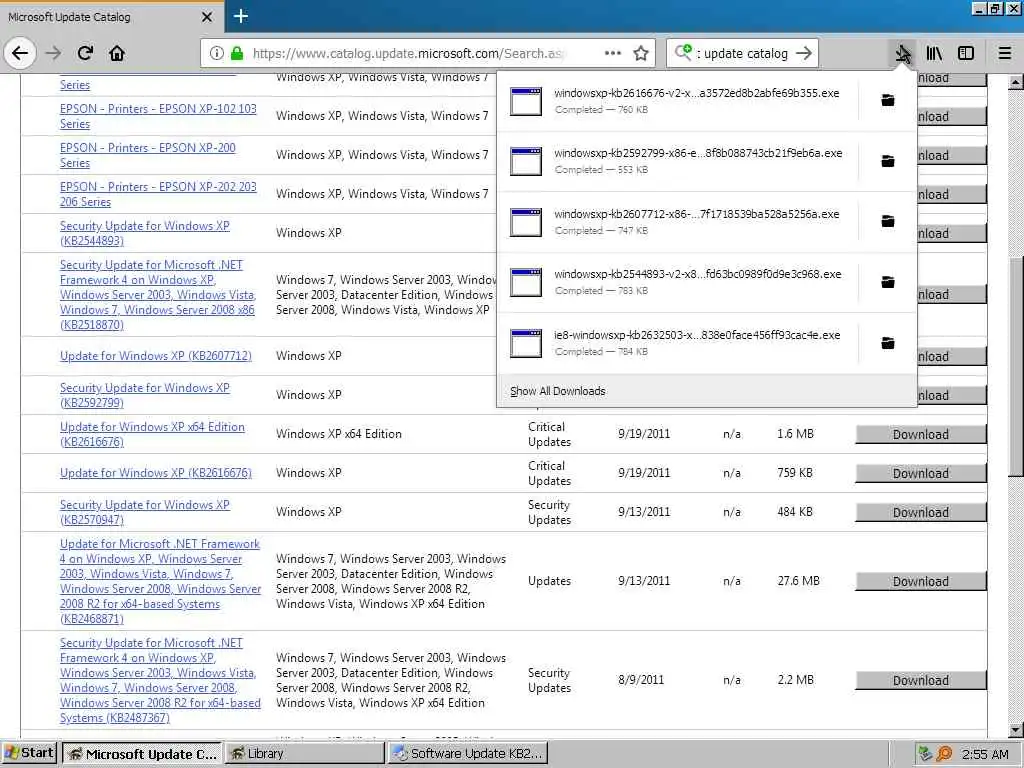This screenshot has height=768, width=1024.
Task: Download the 1.6 MB XP x64 update
Action: point(921,434)
